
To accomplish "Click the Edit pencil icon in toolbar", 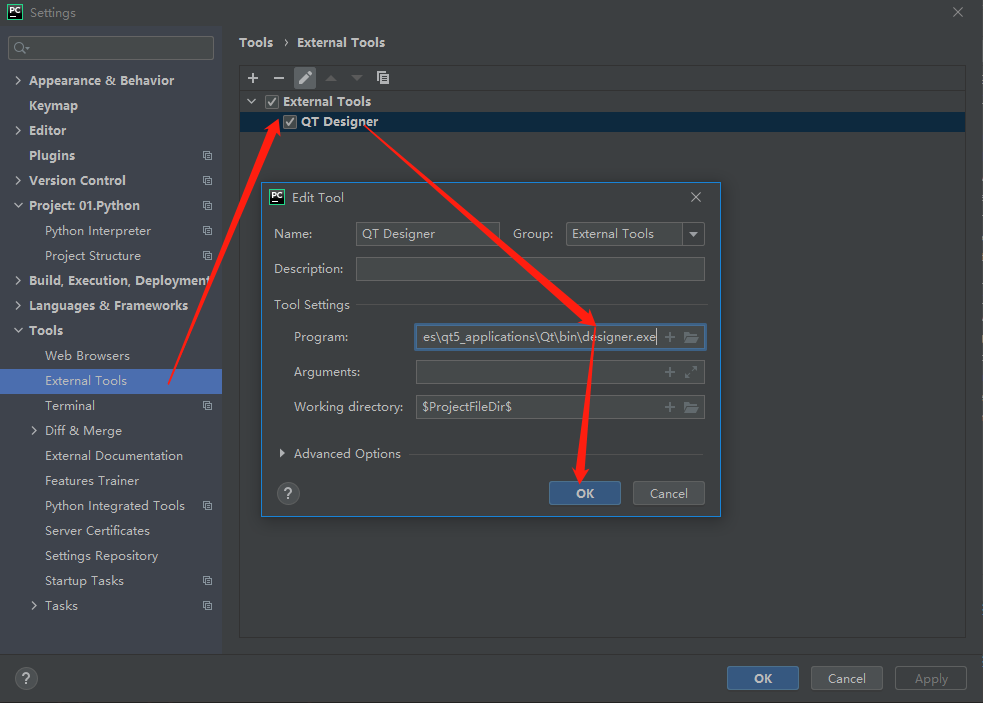I will [305, 78].
